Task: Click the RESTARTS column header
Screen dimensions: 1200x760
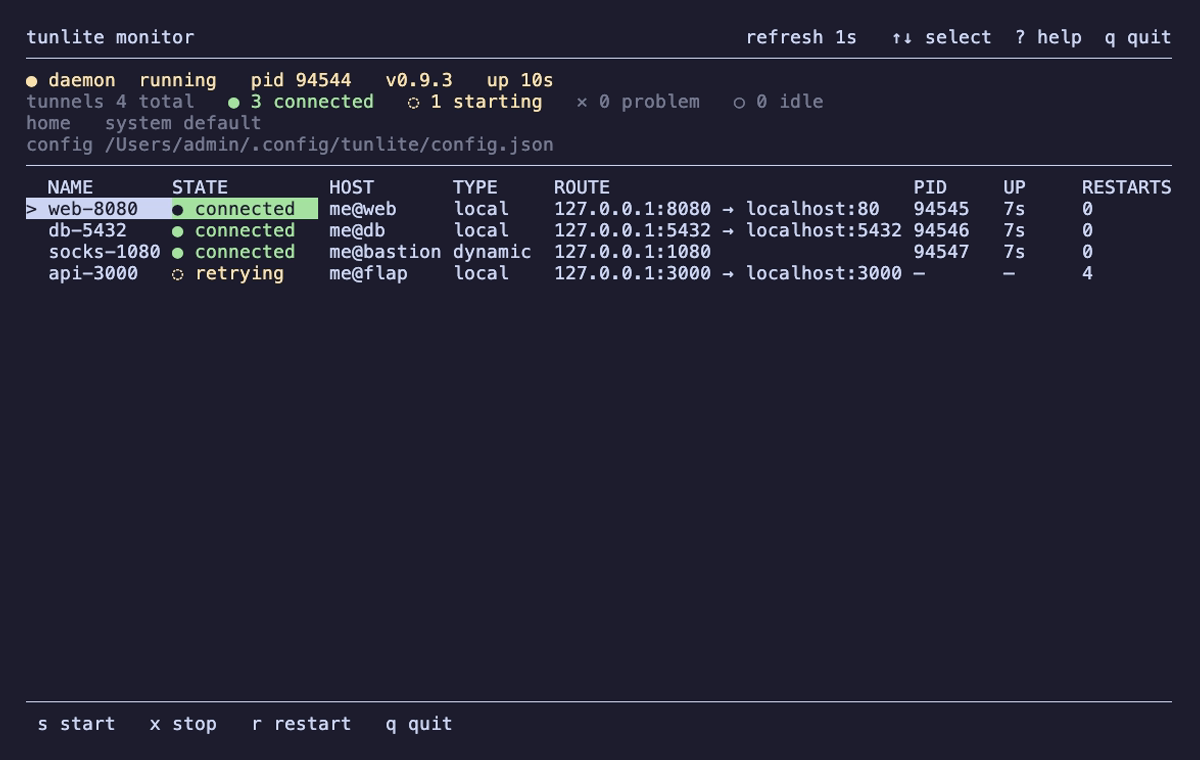Action: click(x=1126, y=187)
